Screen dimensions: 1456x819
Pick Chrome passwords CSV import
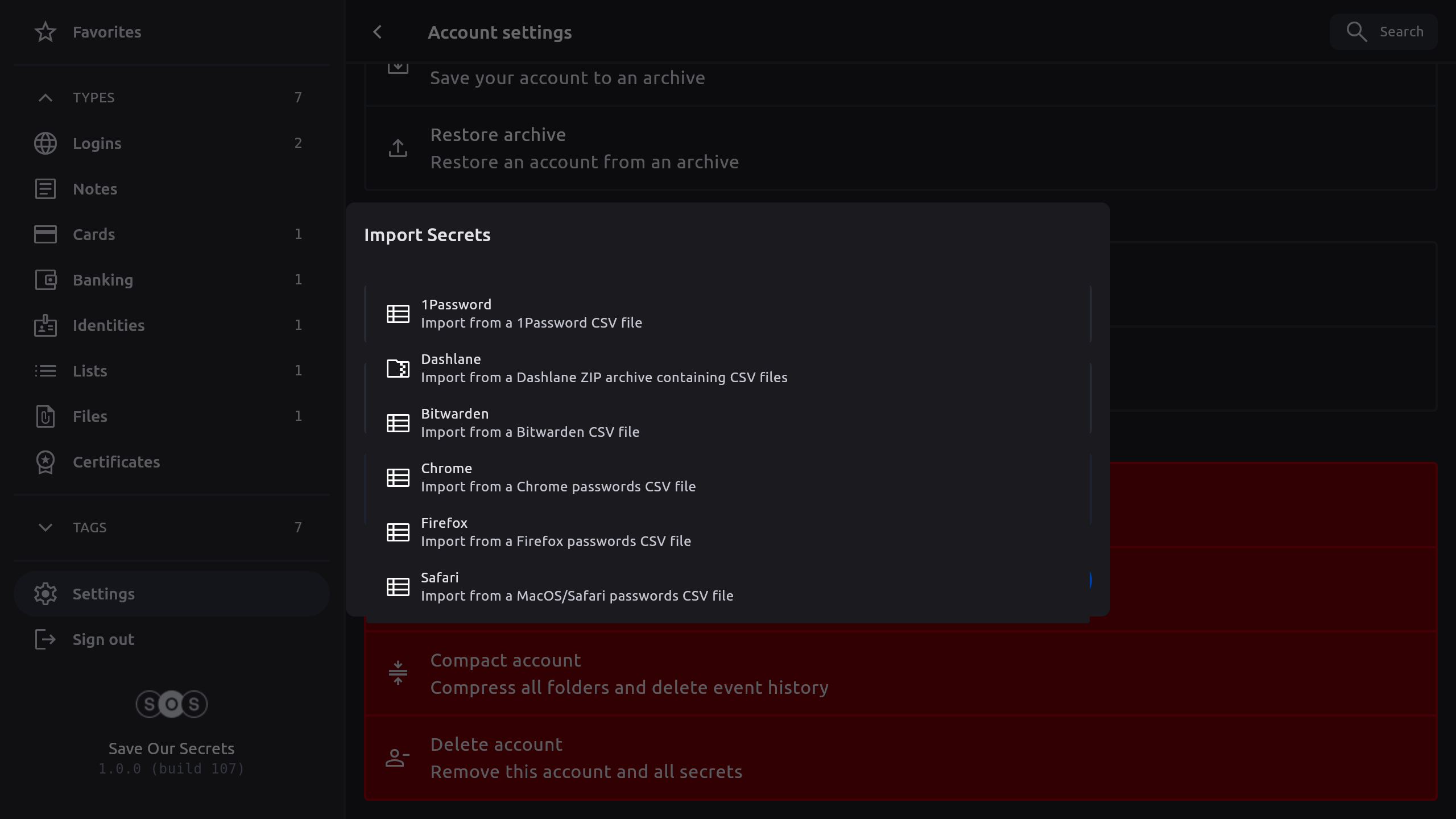[557, 478]
